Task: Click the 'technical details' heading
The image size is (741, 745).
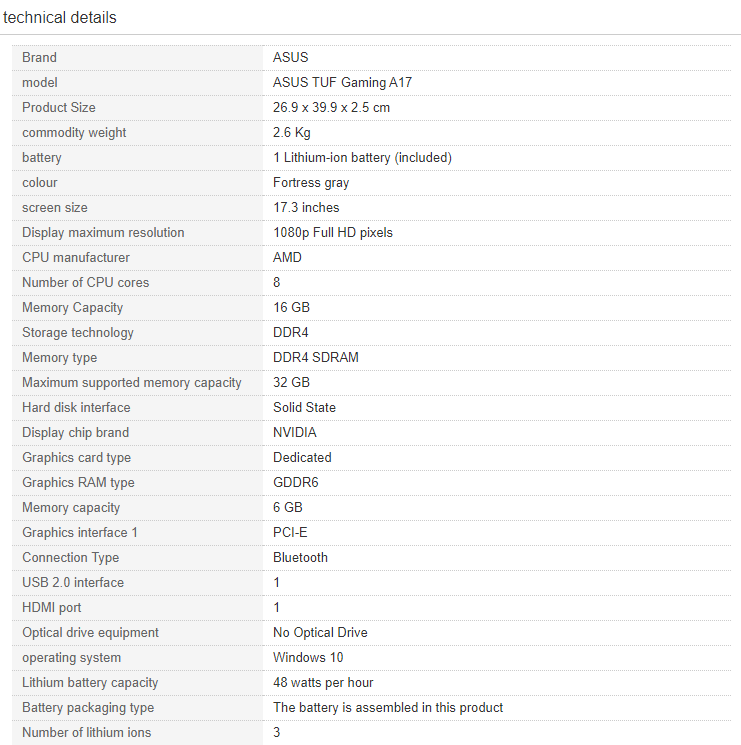Action: (x=60, y=18)
